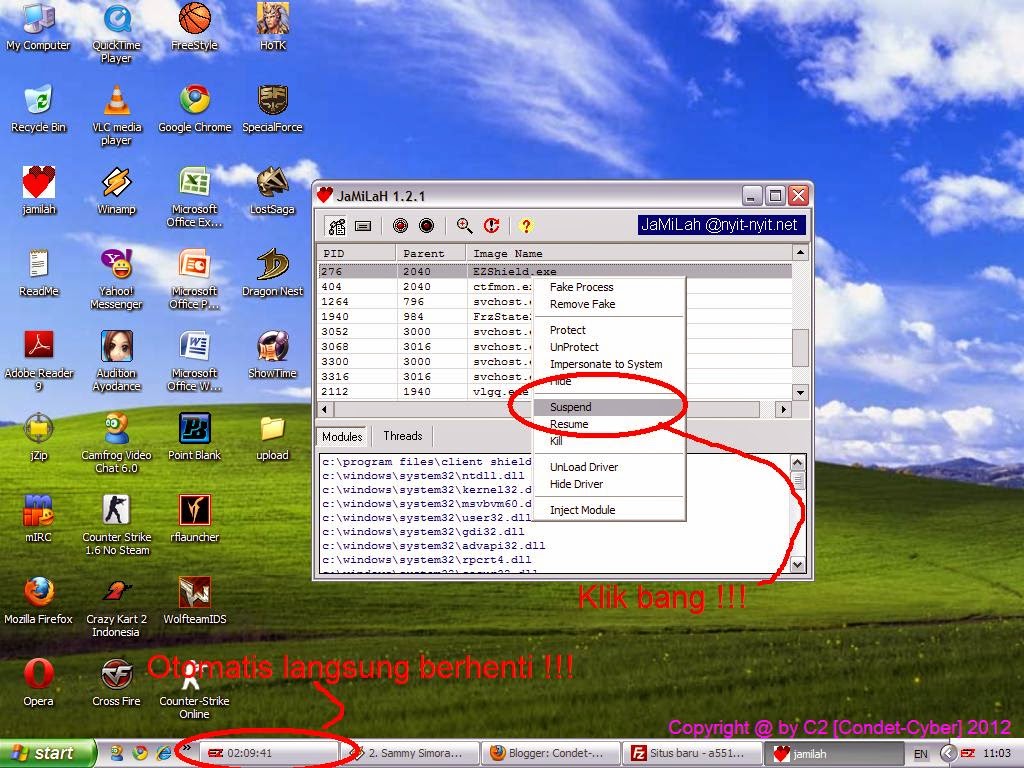Select the Counter Strike 1.6 No Steam icon
The width and height of the screenshot is (1024, 768).
tap(116, 525)
